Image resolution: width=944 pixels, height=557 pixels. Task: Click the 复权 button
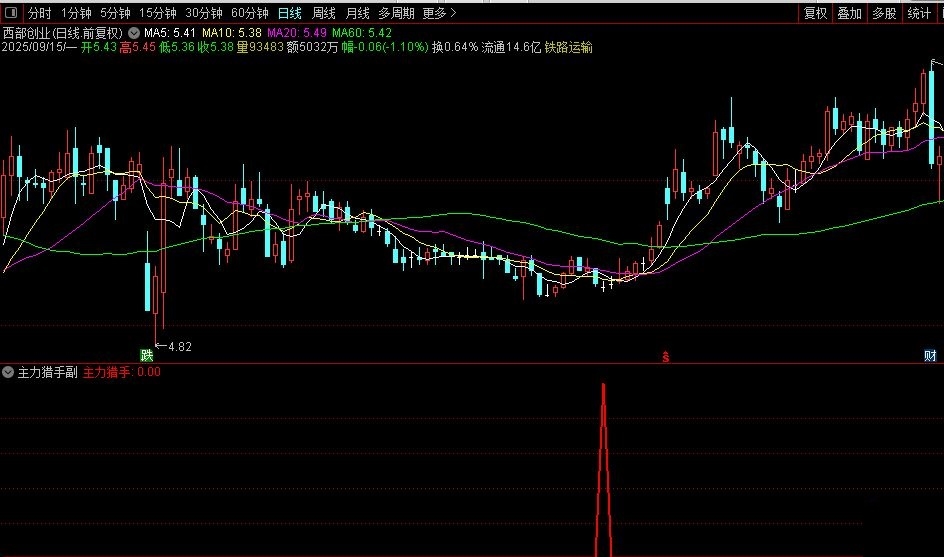816,13
